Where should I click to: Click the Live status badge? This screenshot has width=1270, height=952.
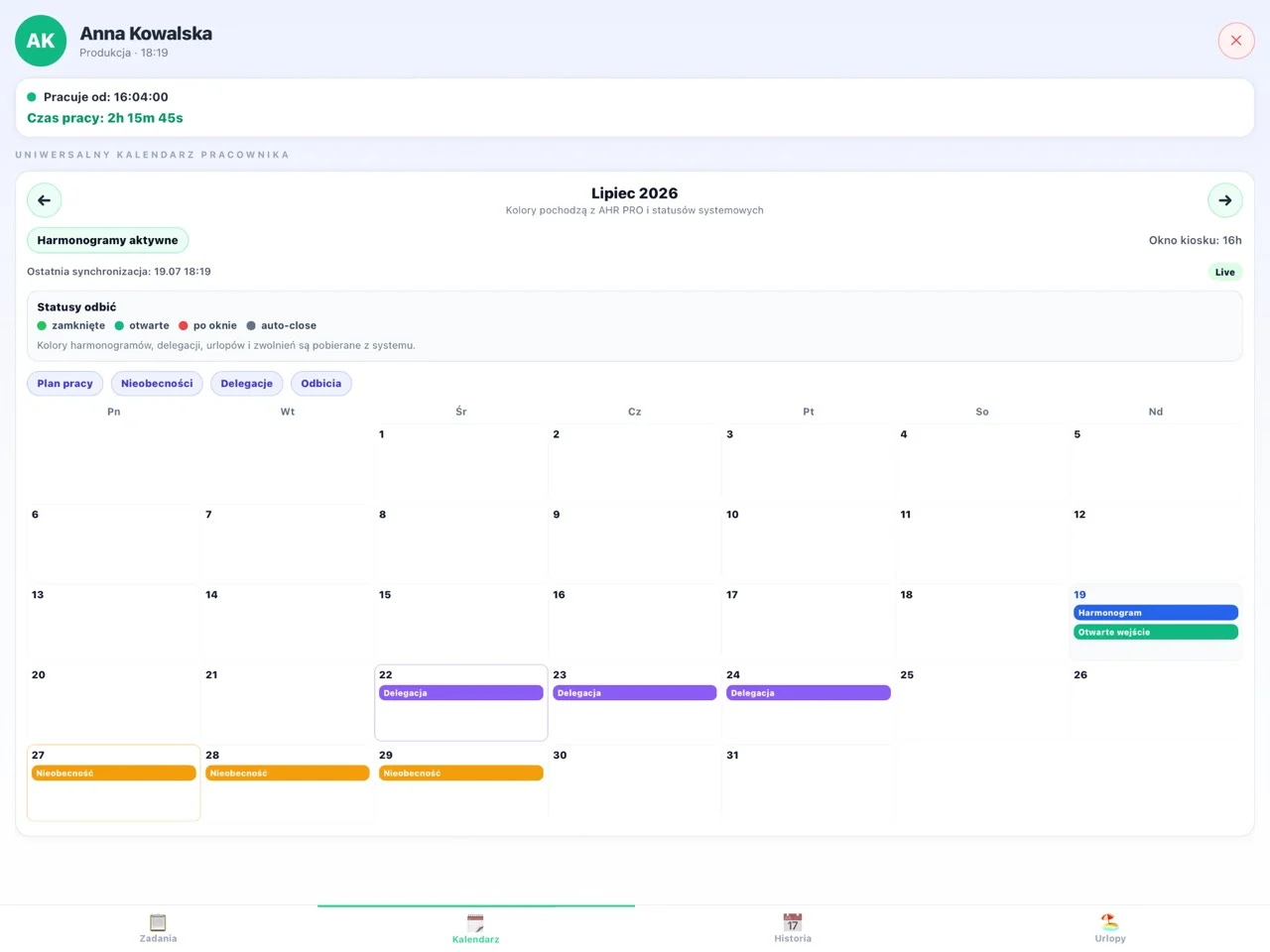[1225, 272]
